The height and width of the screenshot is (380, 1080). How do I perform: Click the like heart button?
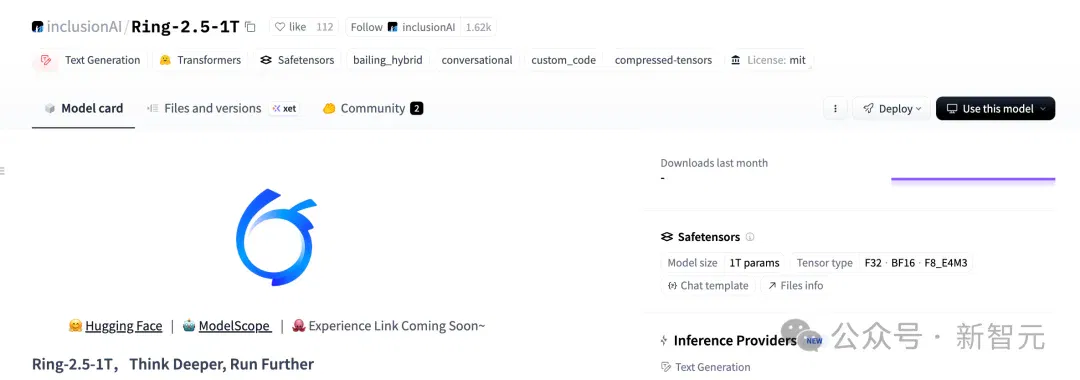[x=290, y=27]
